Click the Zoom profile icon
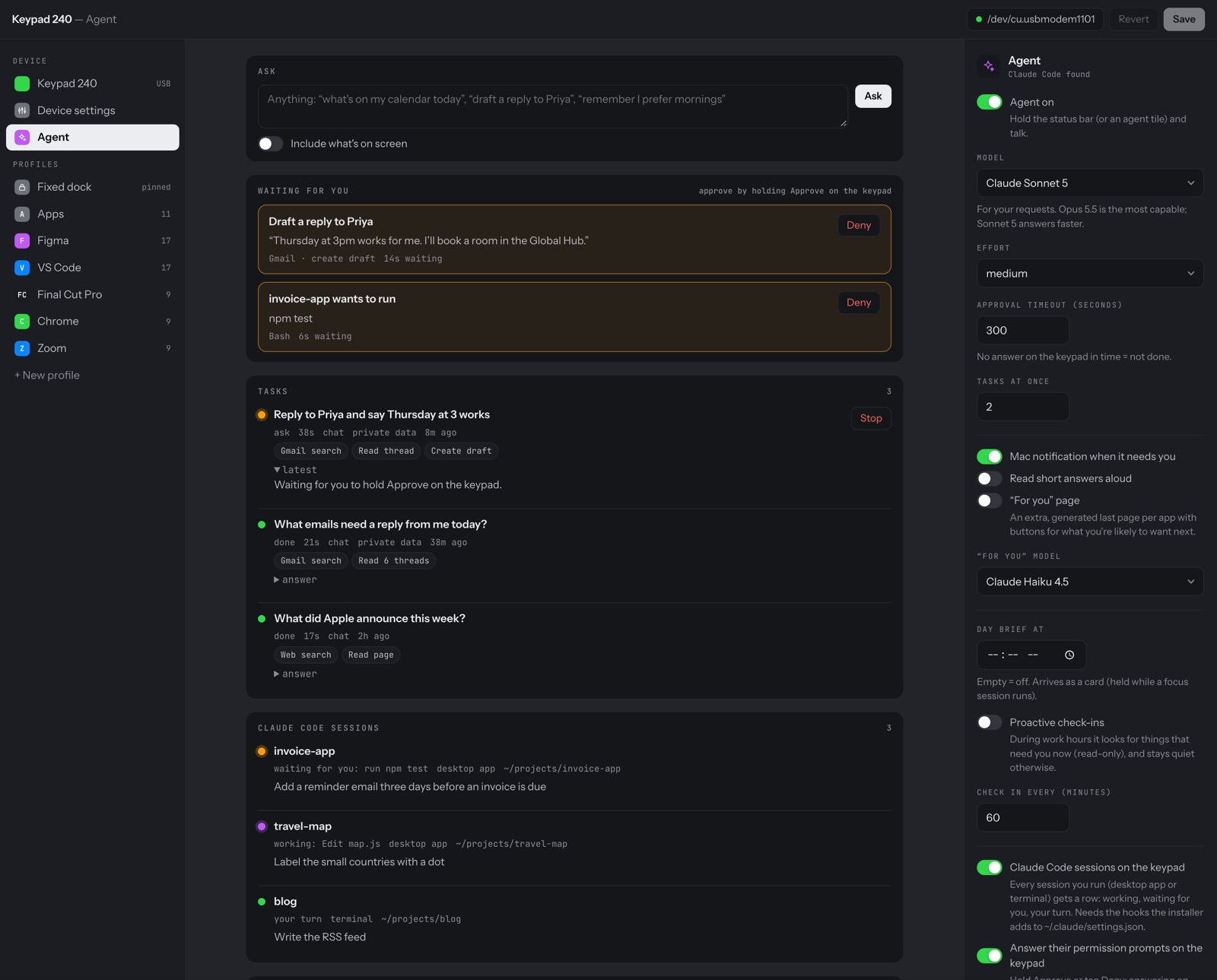This screenshot has height=980, width=1217. click(22, 348)
